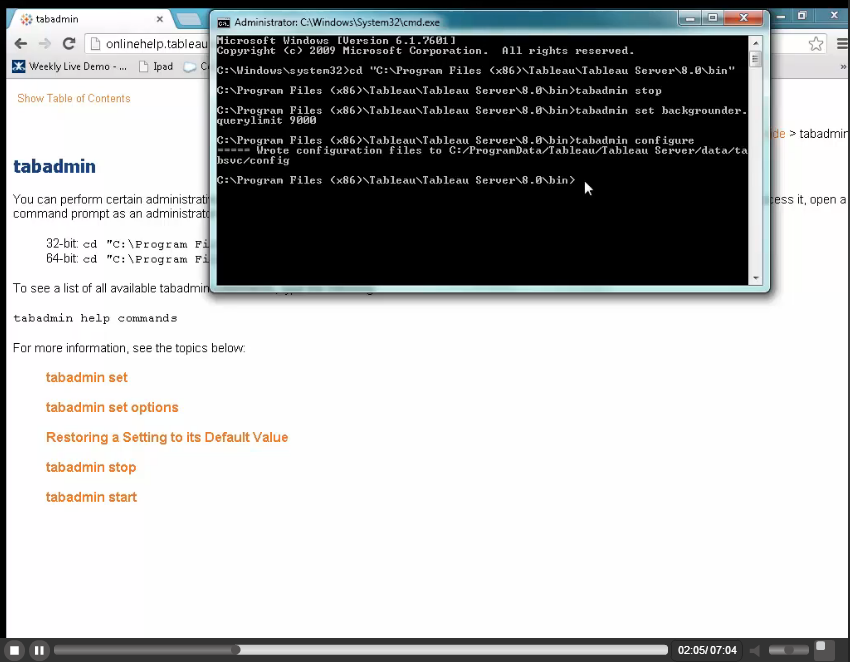Mute the video speaker icon

pos(756,650)
